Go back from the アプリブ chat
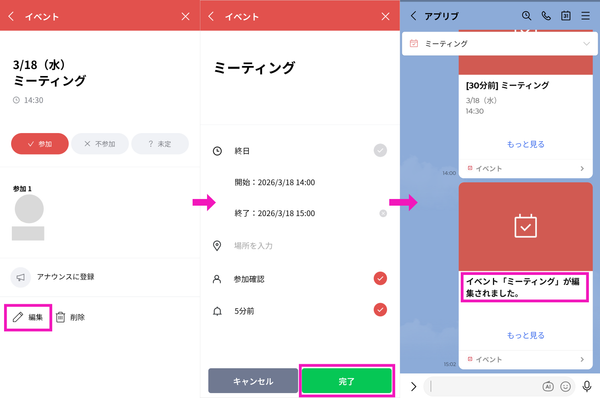This screenshot has width=600, height=398. (x=413, y=16)
